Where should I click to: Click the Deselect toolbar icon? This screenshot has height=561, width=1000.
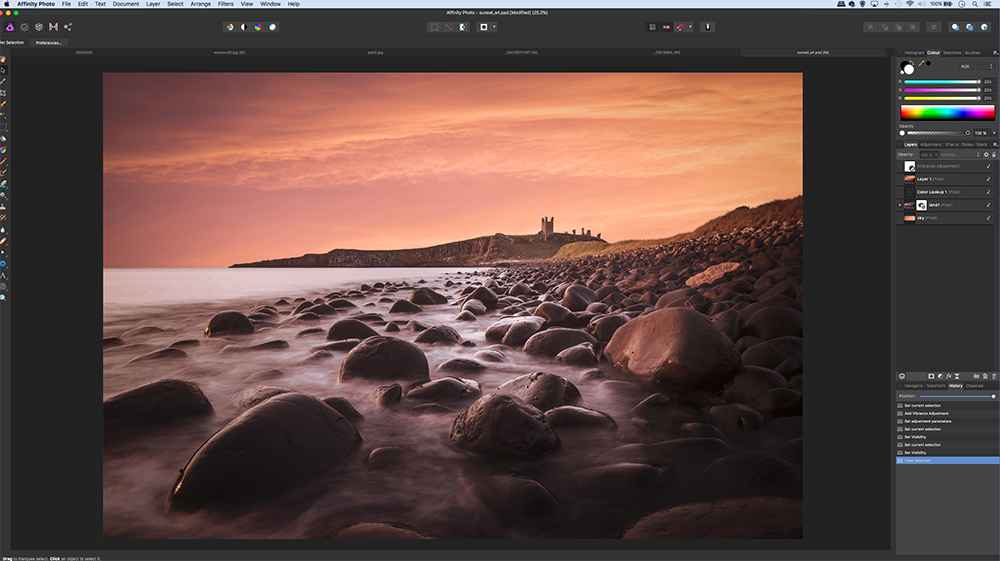point(448,27)
